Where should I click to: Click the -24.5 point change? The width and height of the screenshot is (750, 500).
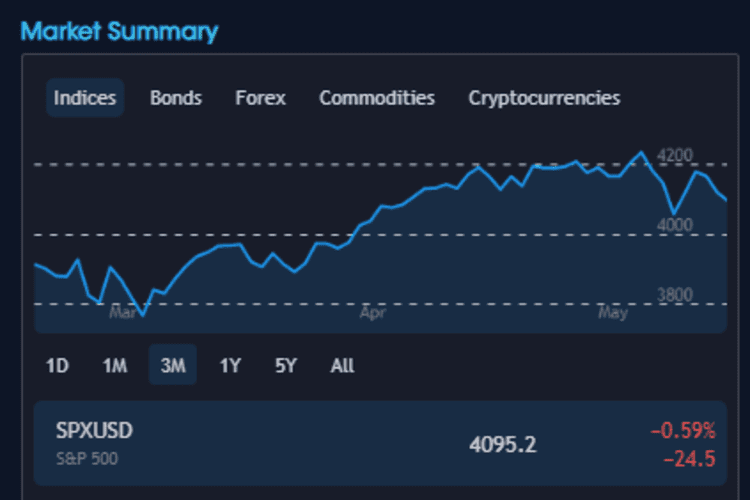point(690,459)
